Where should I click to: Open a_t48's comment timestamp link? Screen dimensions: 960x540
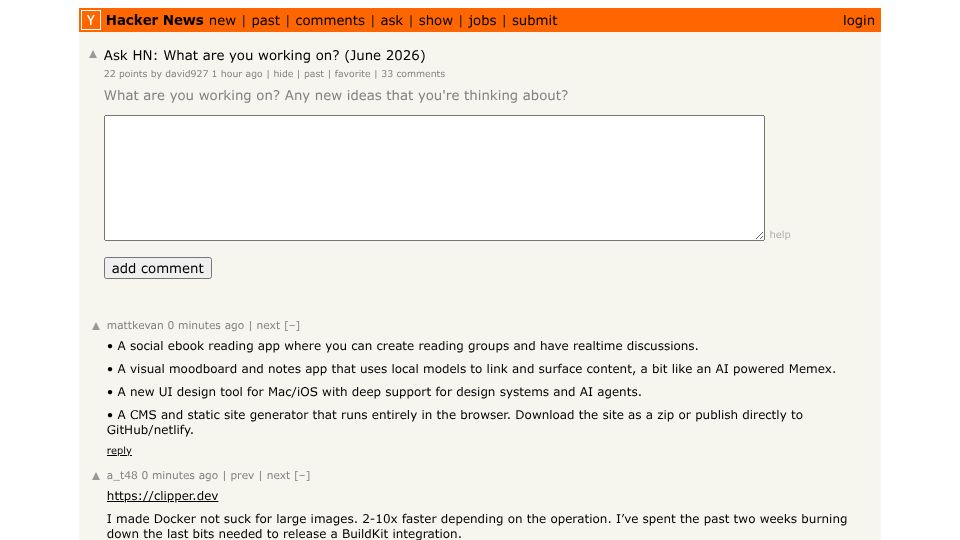(x=179, y=475)
